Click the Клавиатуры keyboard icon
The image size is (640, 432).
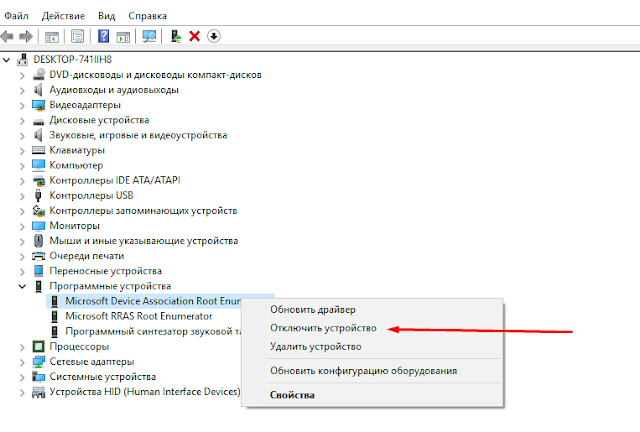pyautogui.click(x=38, y=150)
